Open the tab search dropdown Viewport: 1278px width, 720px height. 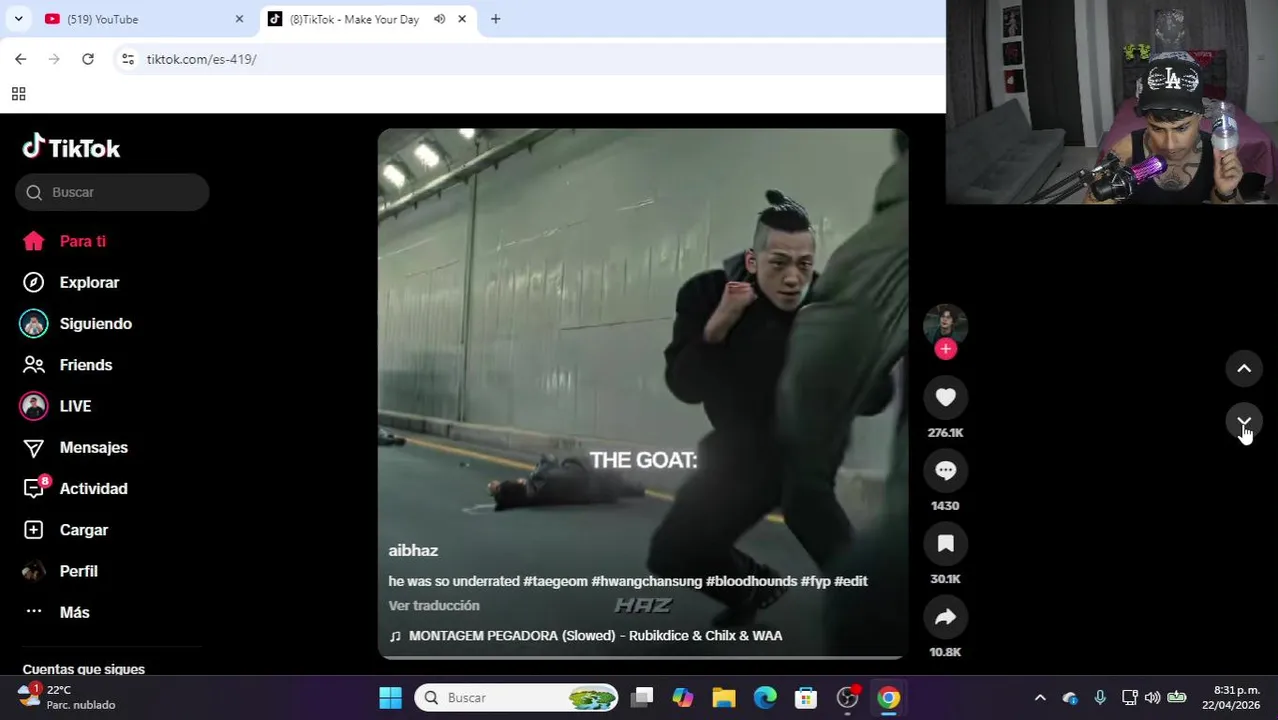click(18, 19)
